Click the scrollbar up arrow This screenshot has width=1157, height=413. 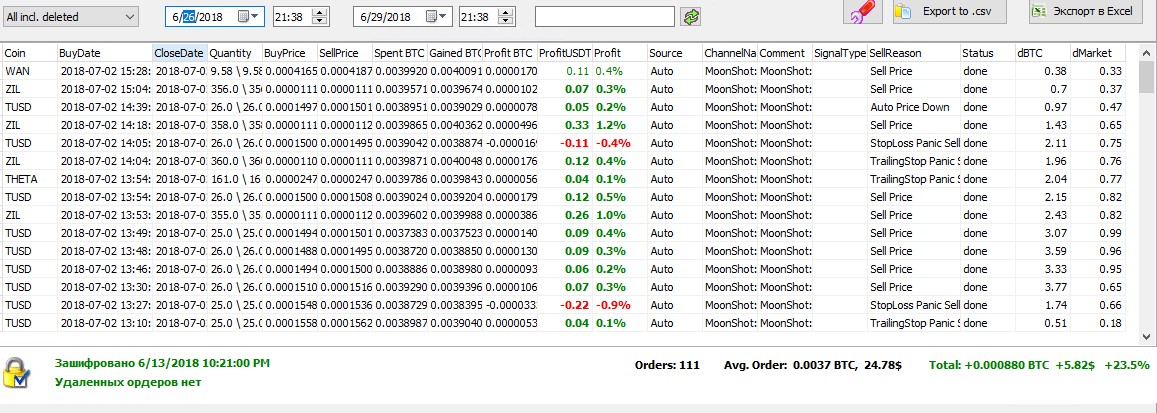click(x=1148, y=54)
